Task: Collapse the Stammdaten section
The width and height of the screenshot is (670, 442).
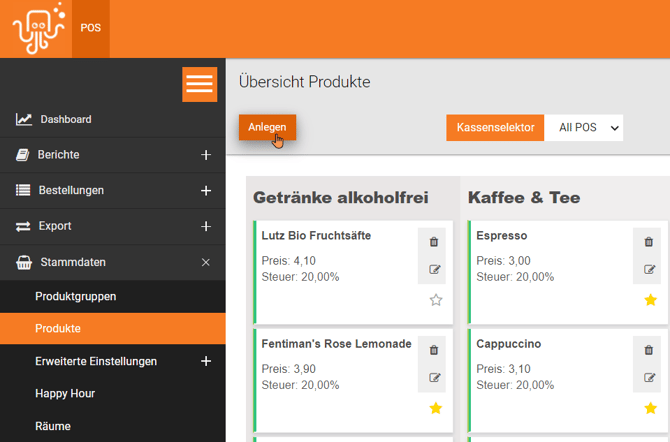Action: click(x=206, y=262)
